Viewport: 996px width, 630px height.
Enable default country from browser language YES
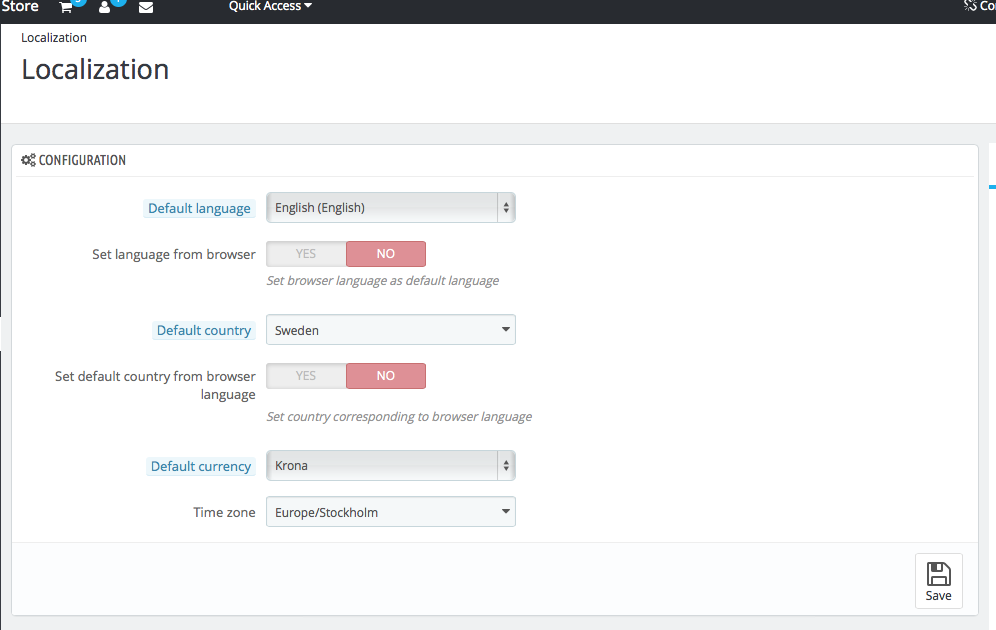point(306,375)
